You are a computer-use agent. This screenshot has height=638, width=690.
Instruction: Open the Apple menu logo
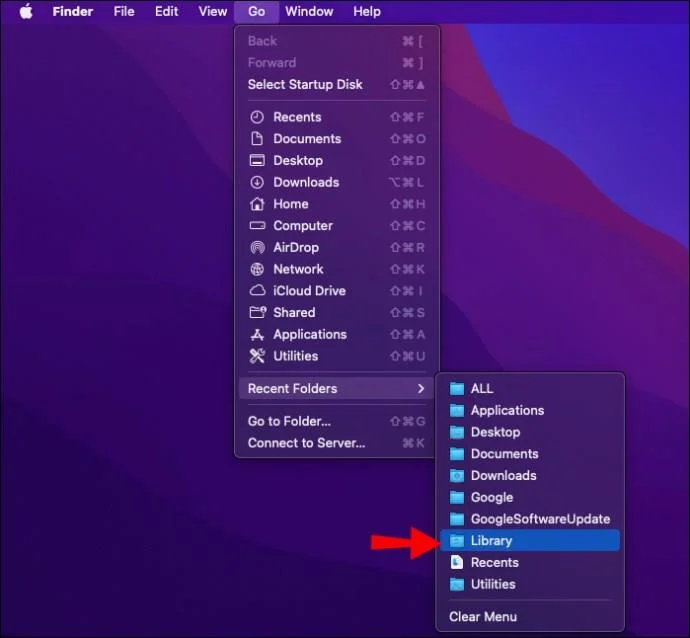tap(26, 11)
